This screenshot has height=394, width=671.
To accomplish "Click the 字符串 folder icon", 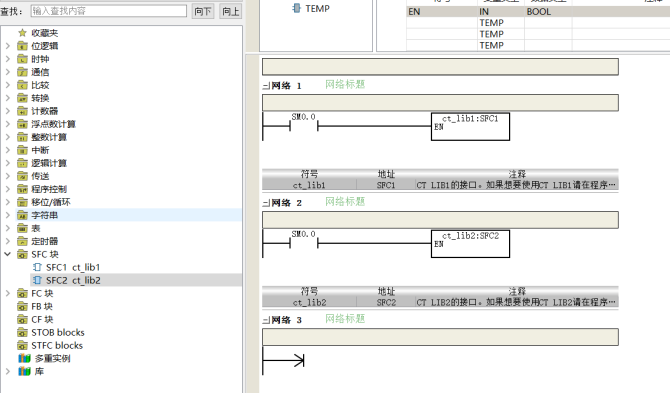I will pos(22,215).
